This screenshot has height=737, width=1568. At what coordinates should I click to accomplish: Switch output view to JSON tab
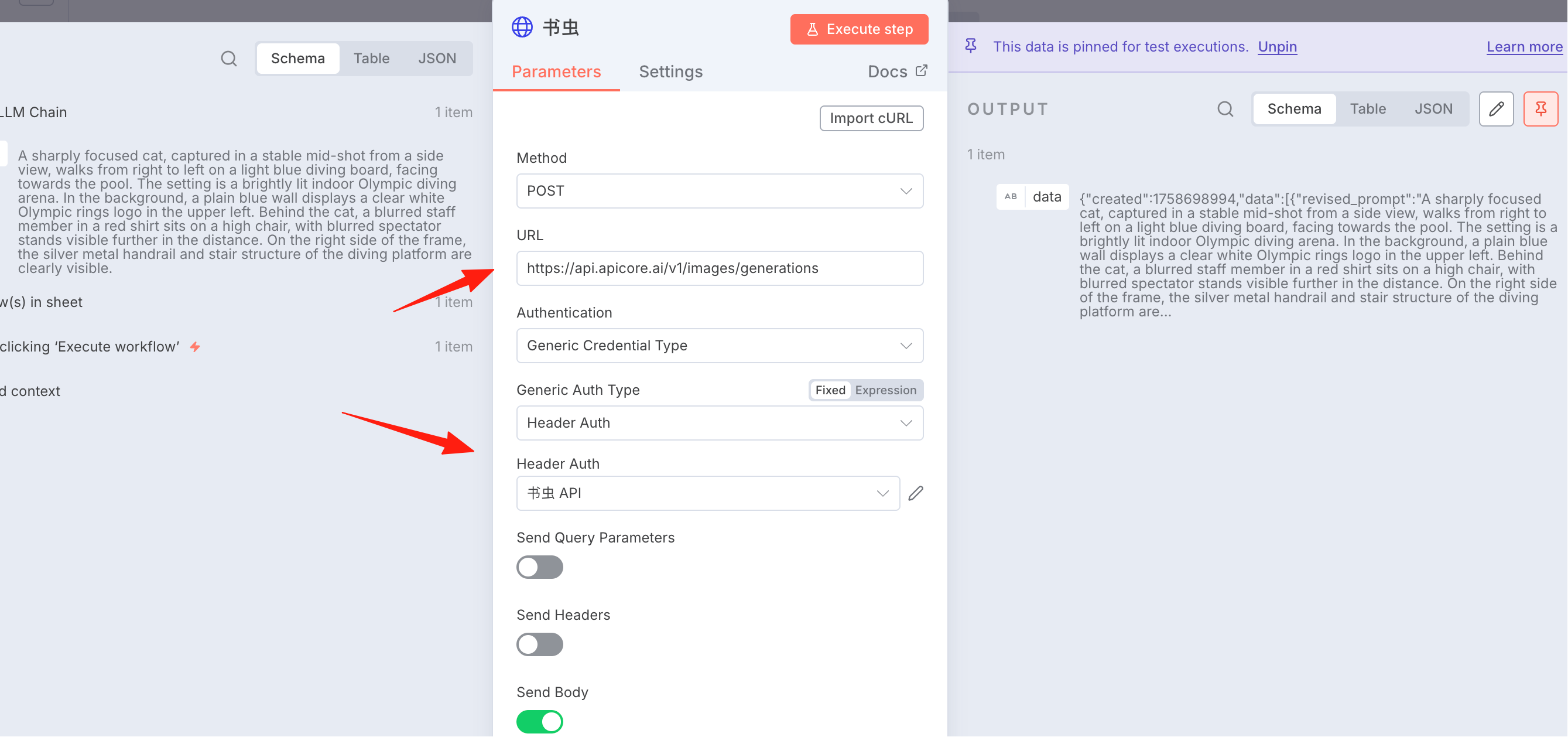tap(1433, 109)
